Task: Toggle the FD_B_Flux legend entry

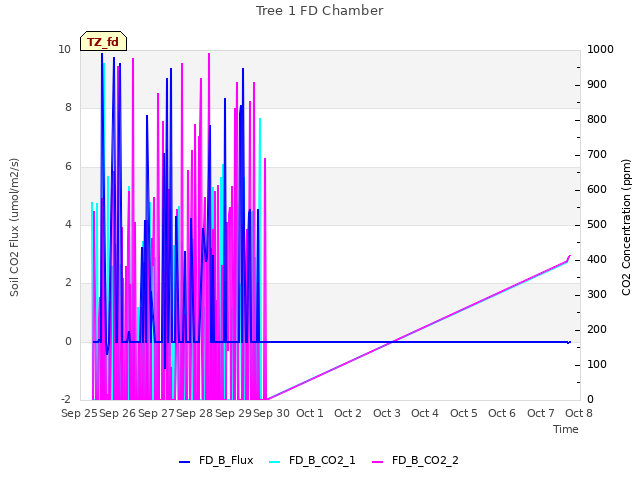Action: point(216,460)
